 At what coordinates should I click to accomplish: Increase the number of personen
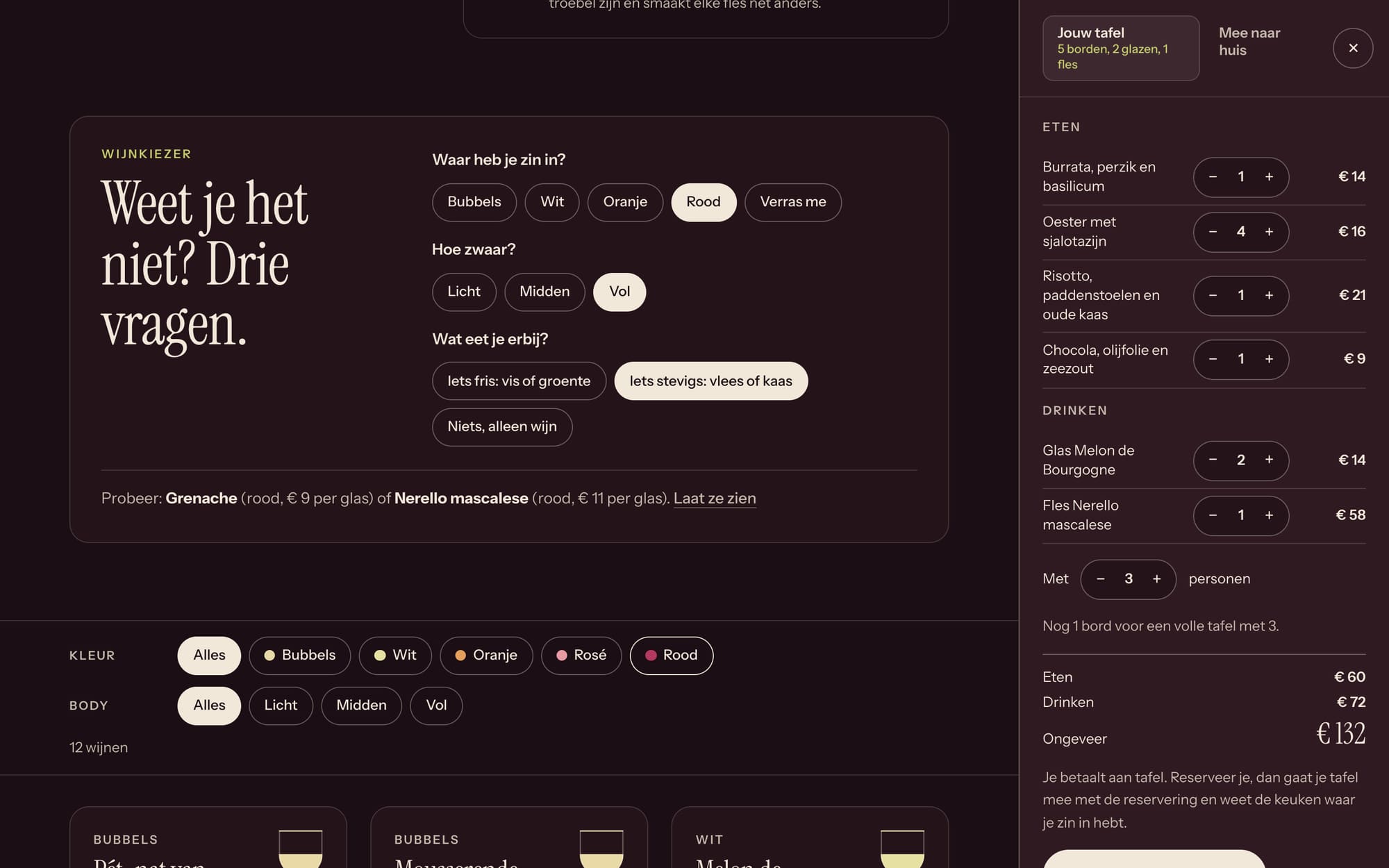click(1156, 579)
